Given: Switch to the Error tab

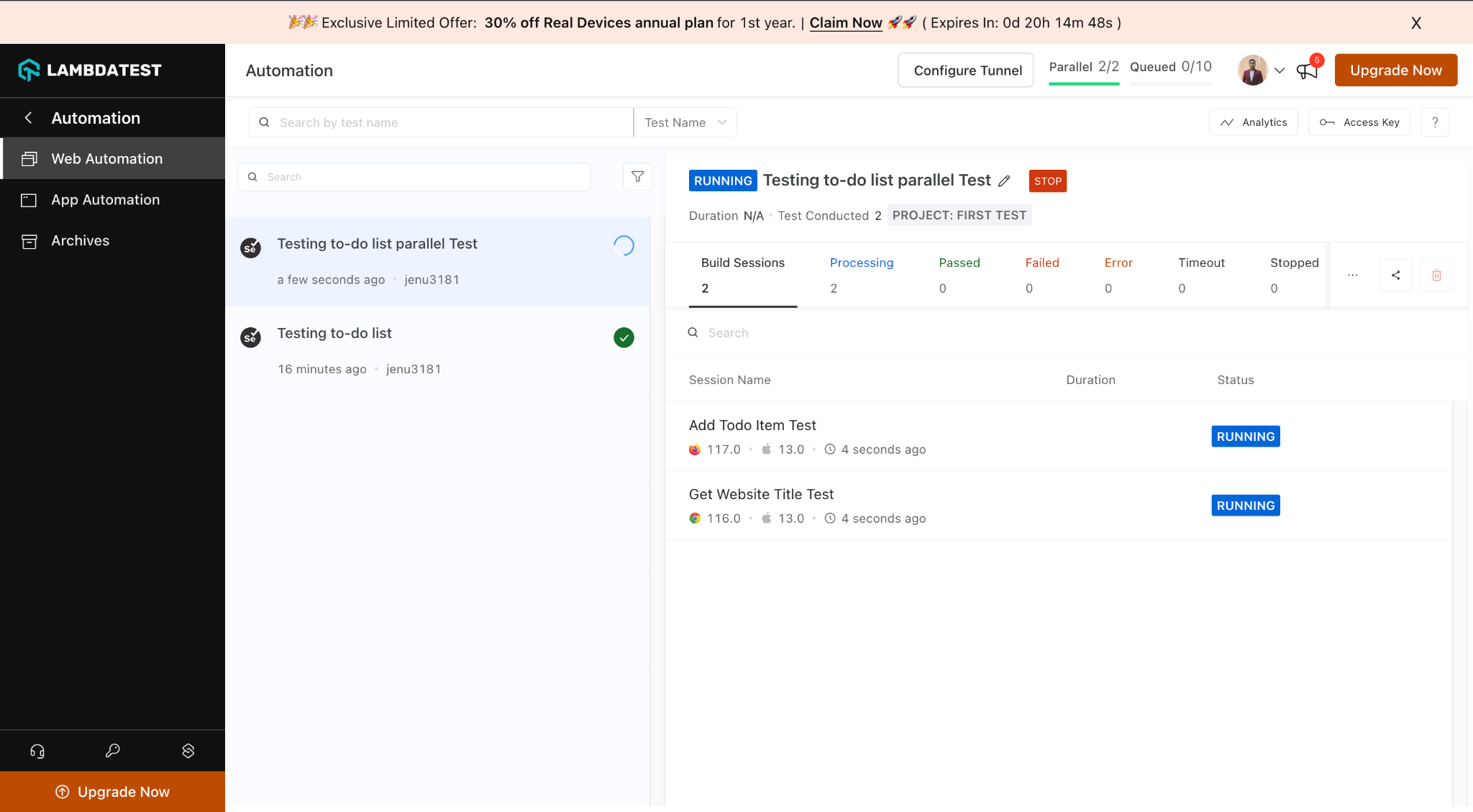Looking at the screenshot, I should (x=1118, y=275).
